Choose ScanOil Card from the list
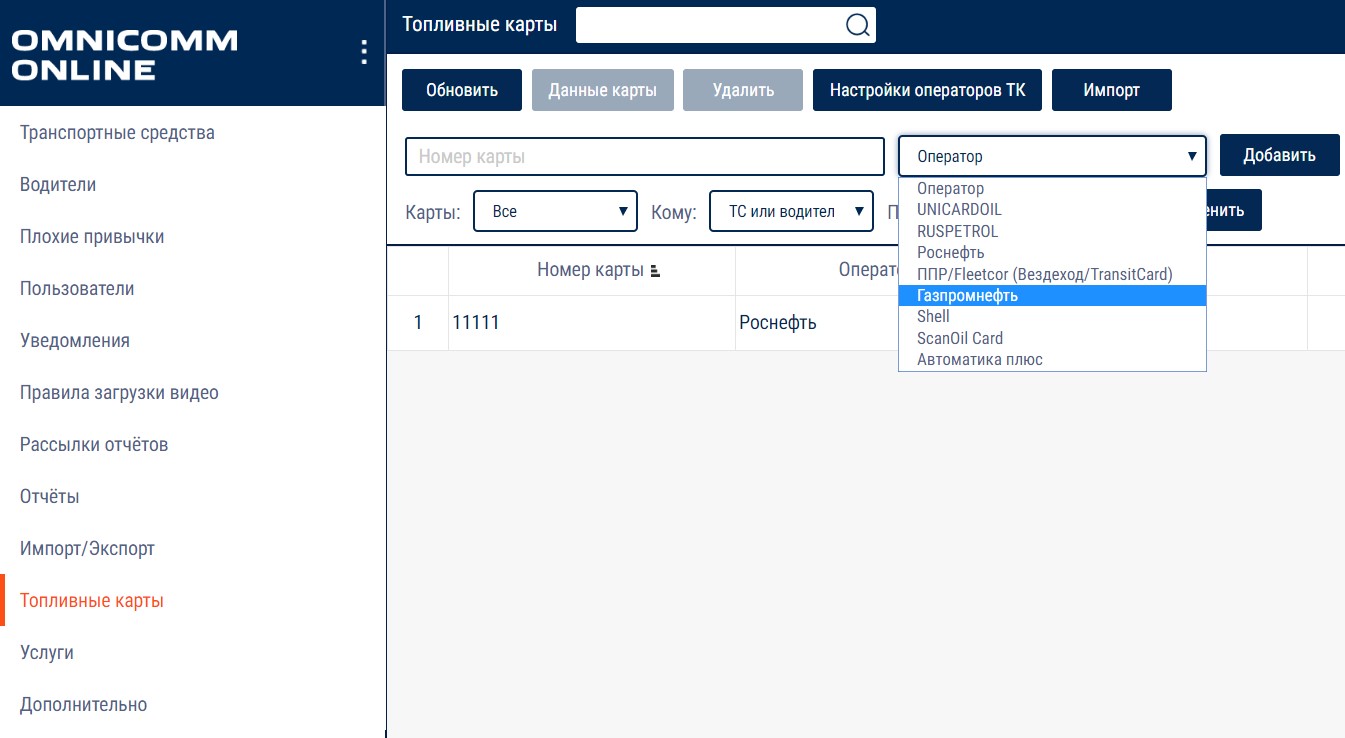 pos(1052,338)
